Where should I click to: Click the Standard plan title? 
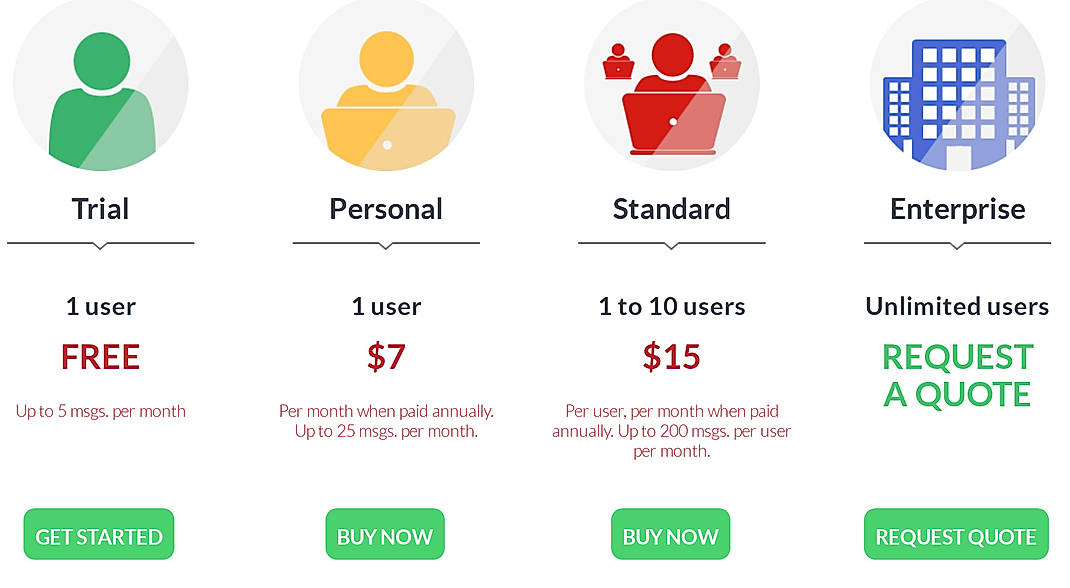[671, 209]
